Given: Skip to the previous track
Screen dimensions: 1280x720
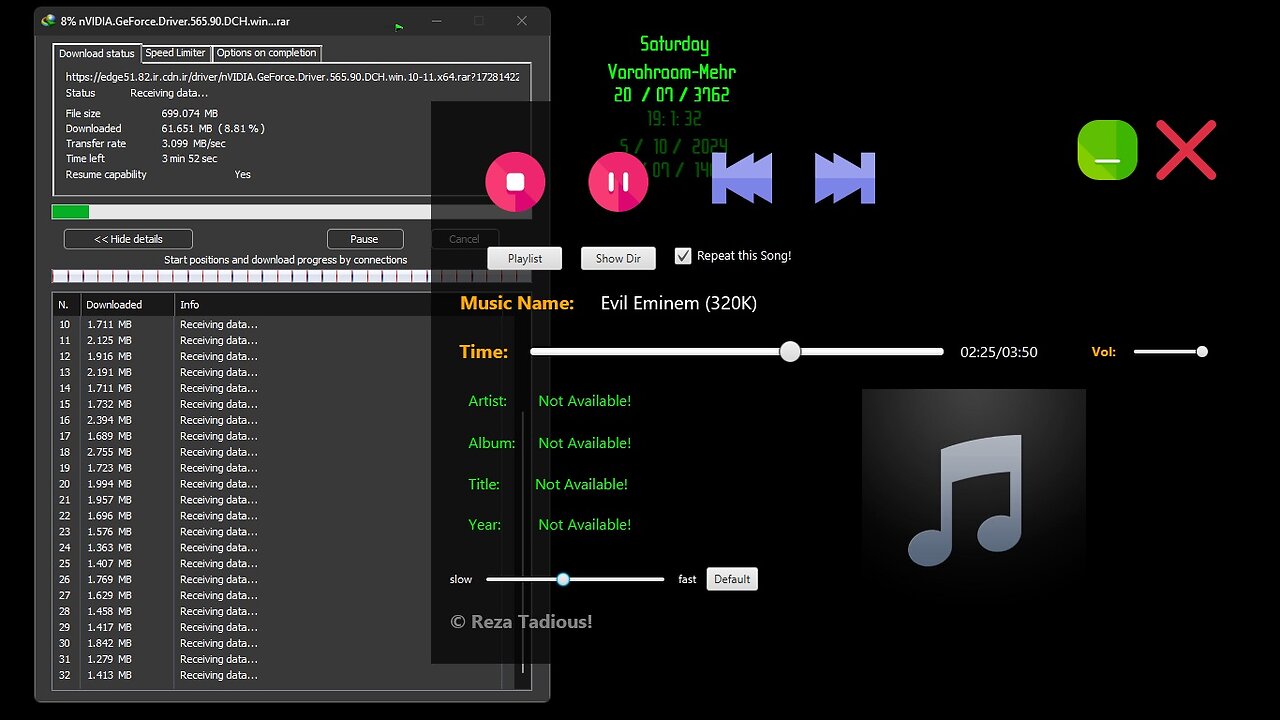Looking at the screenshot, I should 742,178.
